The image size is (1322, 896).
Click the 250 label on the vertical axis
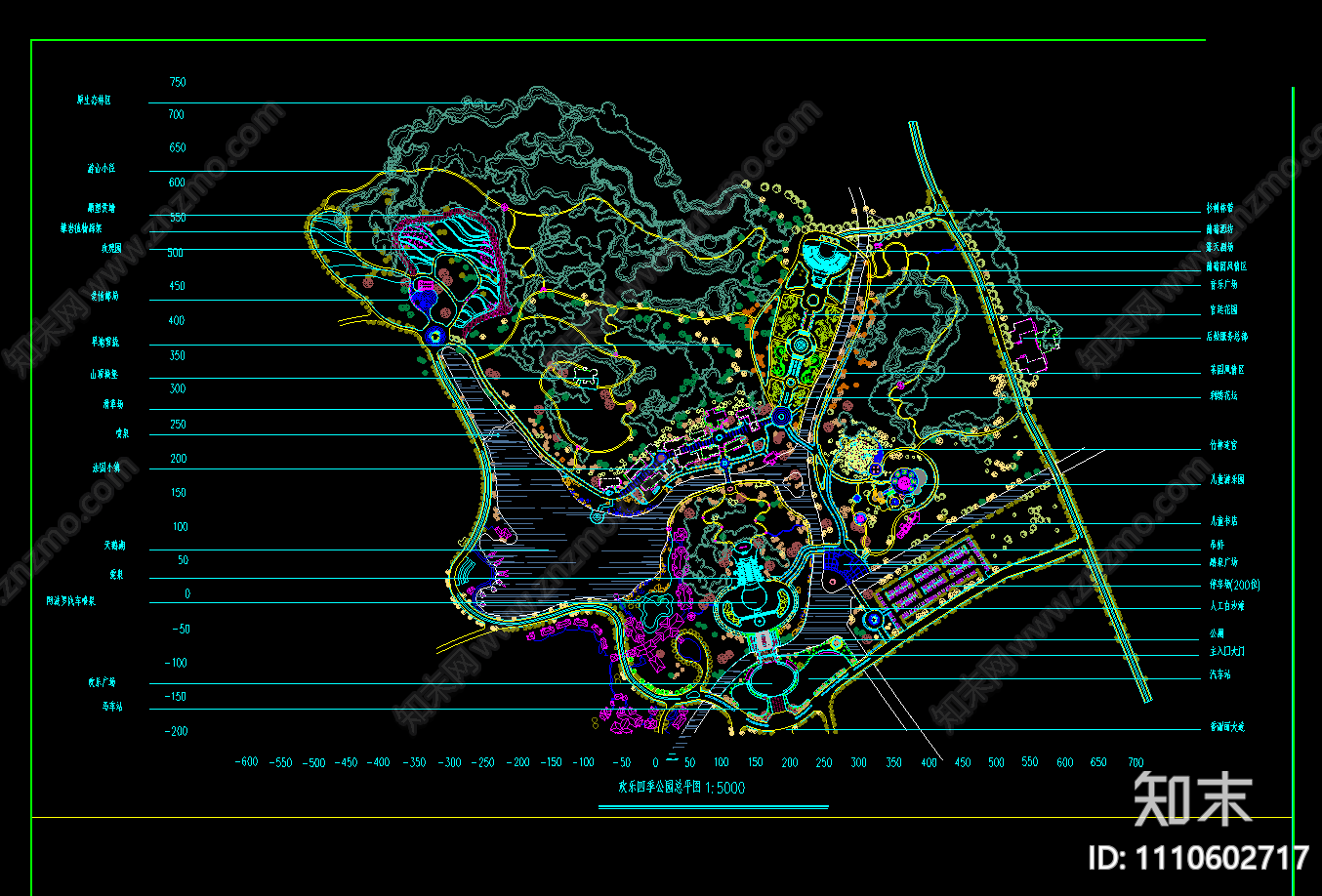click(178, 425)
